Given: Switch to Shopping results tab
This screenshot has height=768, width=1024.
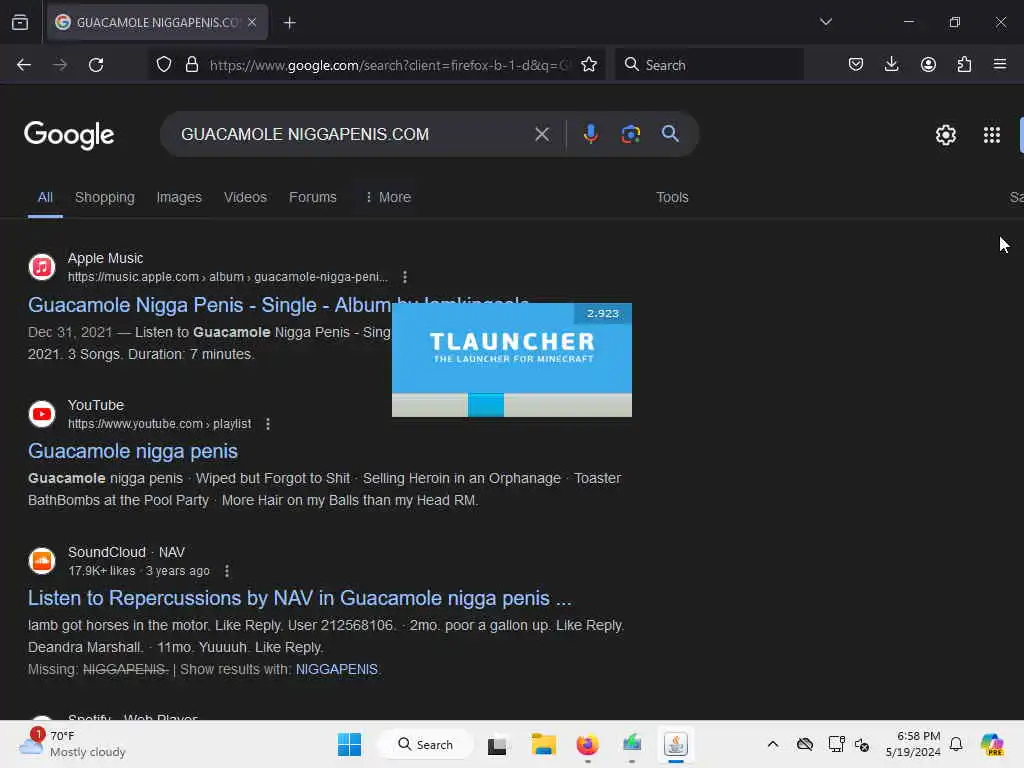Looking at the screenshot, I should coord(104,197).
